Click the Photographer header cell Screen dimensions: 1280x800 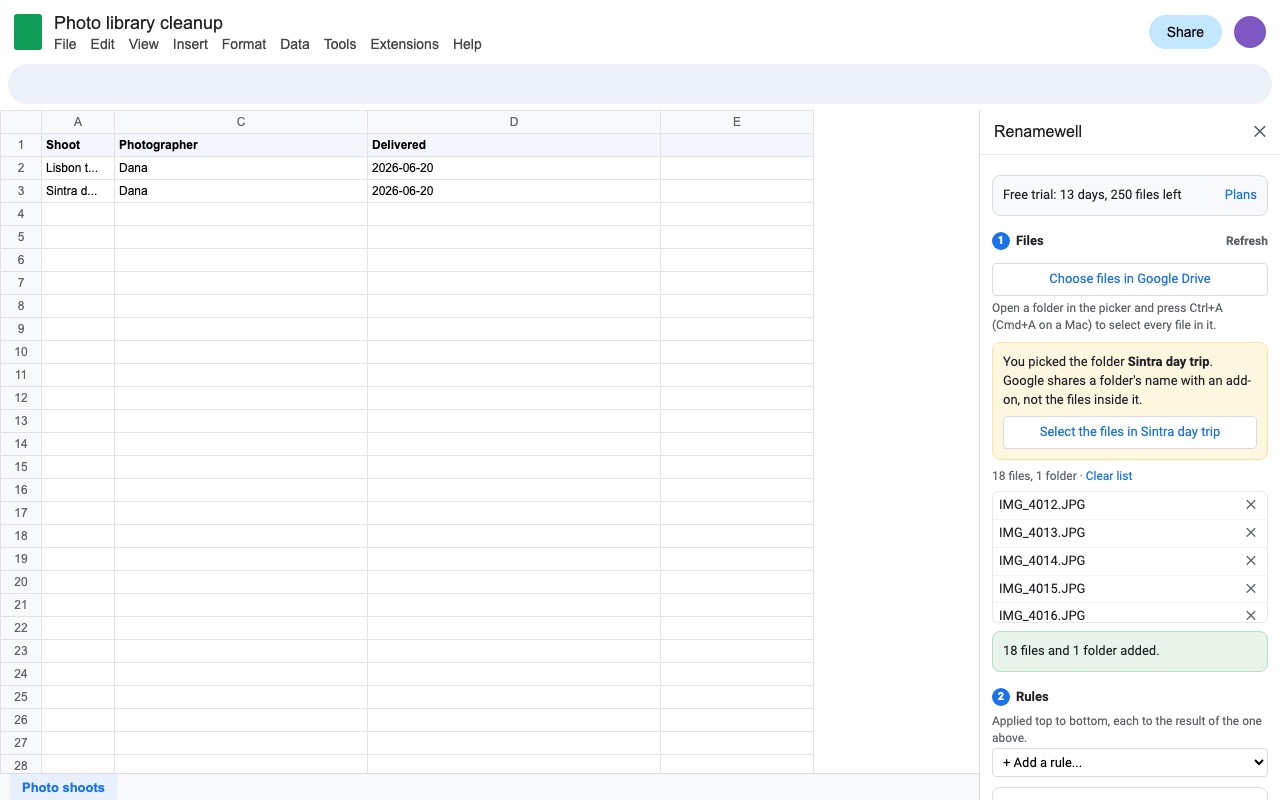coord(241,145)
